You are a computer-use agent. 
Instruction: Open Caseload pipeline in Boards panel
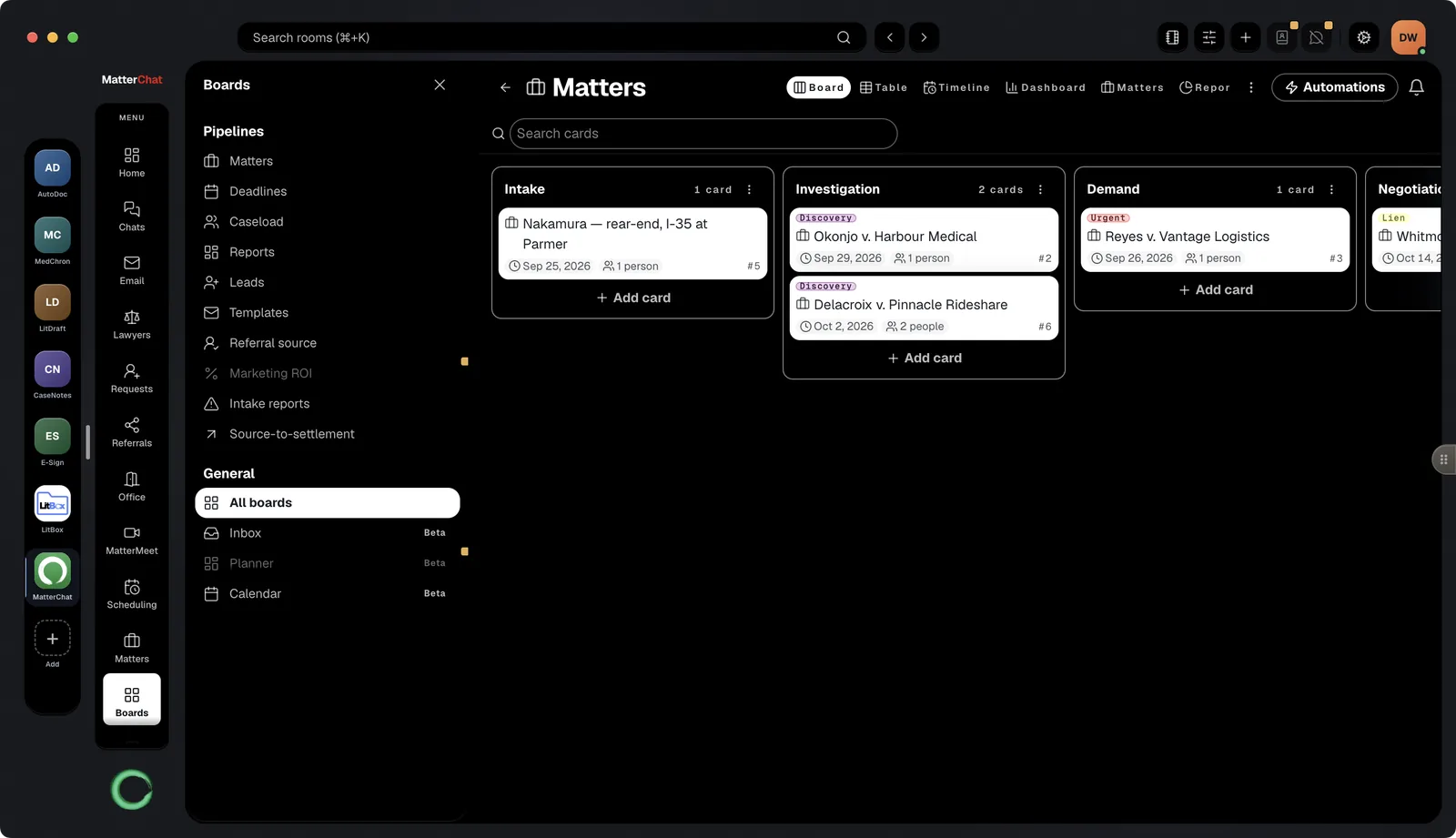pos(328,221)
